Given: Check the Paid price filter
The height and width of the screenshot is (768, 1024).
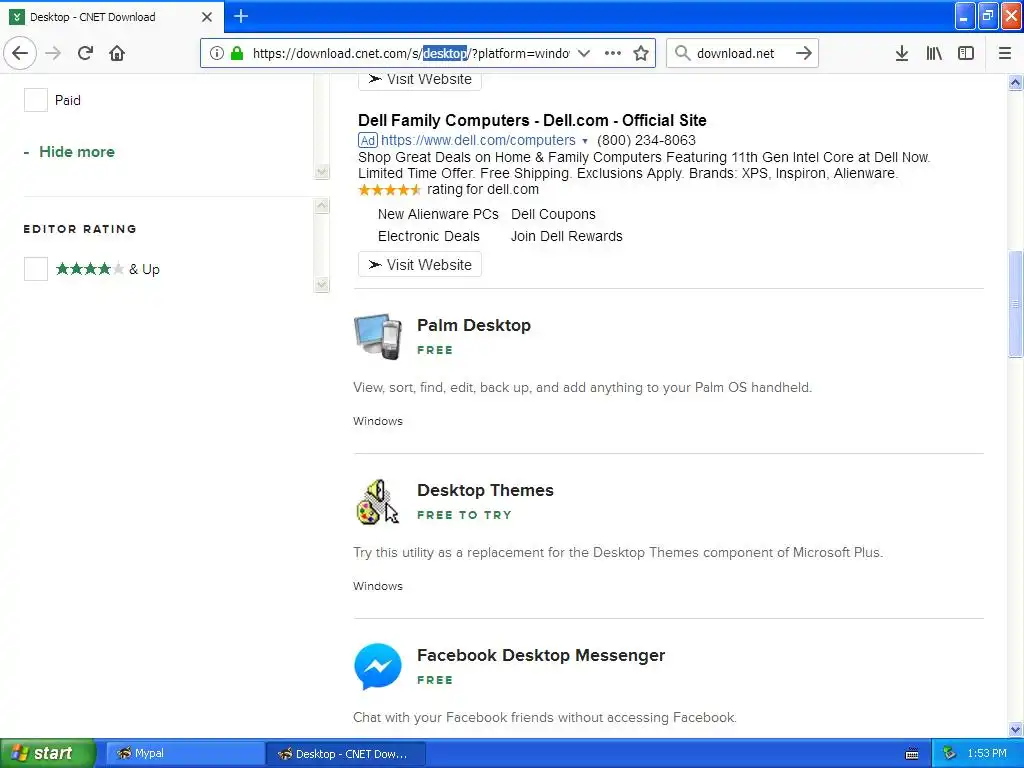Looking at the screenshot, I should [36, 100].
